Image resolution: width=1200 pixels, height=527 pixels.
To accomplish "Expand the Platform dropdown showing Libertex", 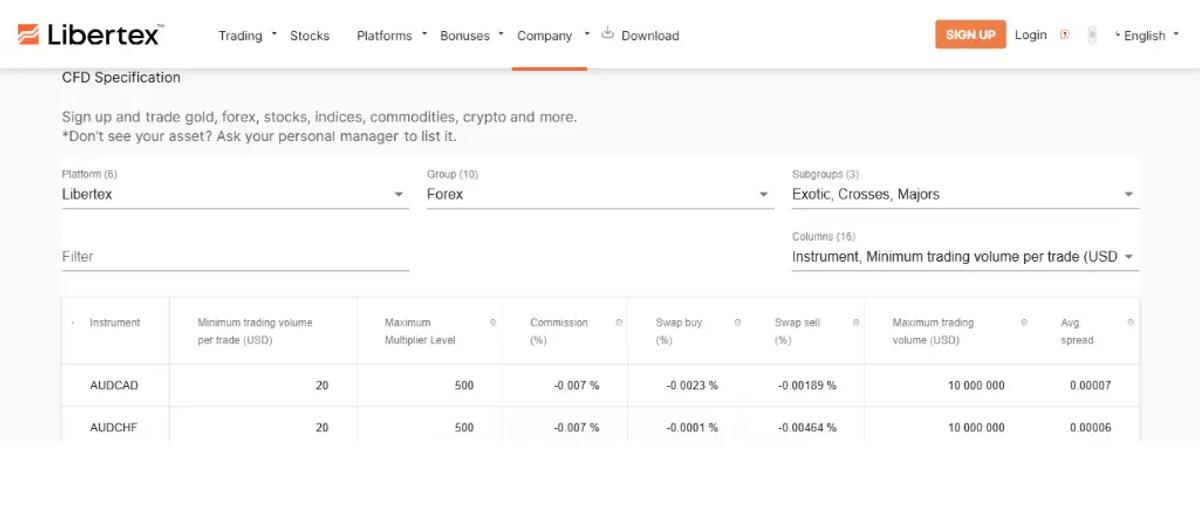I will (x=235, y=194).
